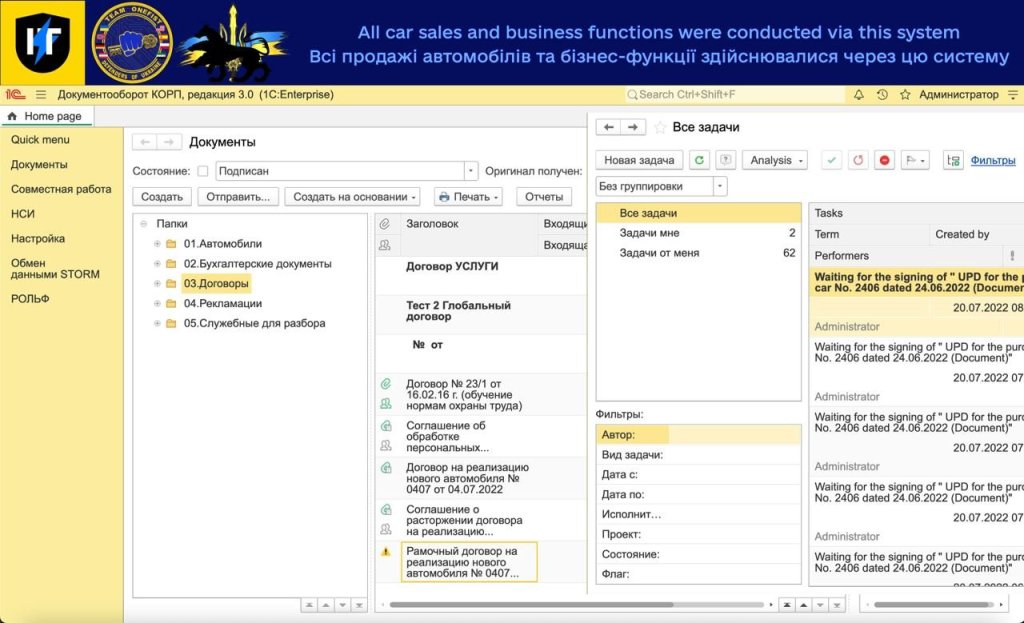Click the red circular redirect-arrow icon
The width and height of the screenshot is (1024, 623).
point(858,160)
